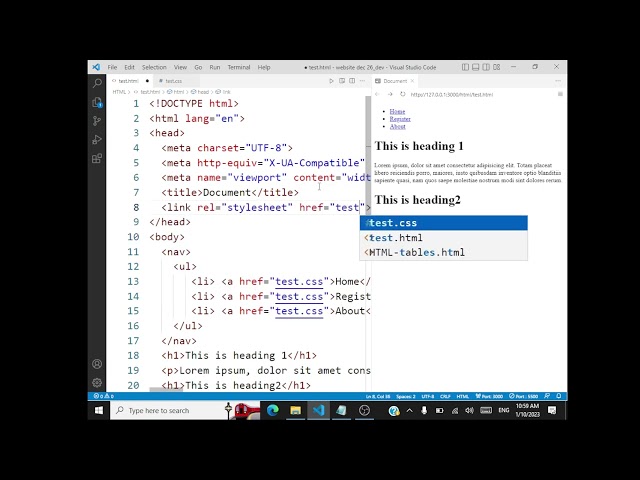This screenshot has height=480, width=640.
Task: Go forward in the preview browser
Action: pyautogui.click(x=390, y=94)
